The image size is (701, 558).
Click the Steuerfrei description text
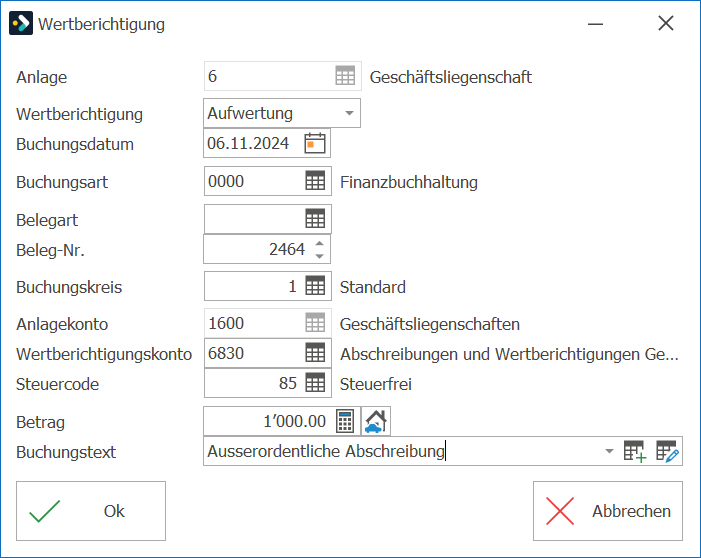[376, 384]
